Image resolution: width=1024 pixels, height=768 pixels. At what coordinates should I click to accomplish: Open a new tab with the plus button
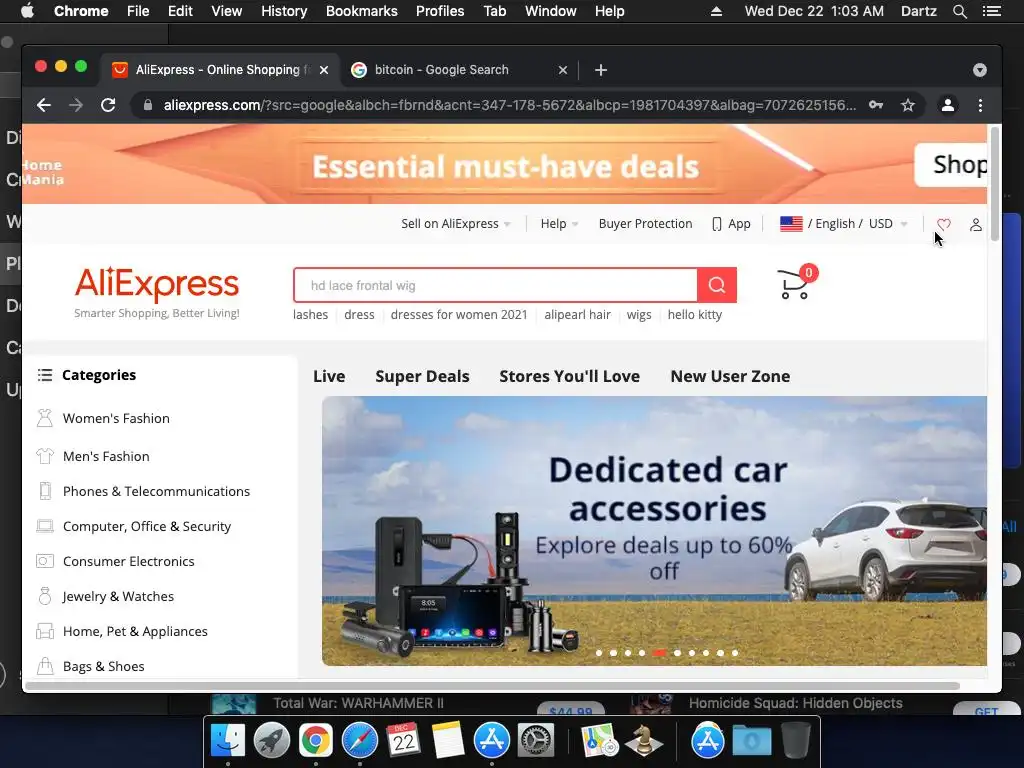click(601, 70)
